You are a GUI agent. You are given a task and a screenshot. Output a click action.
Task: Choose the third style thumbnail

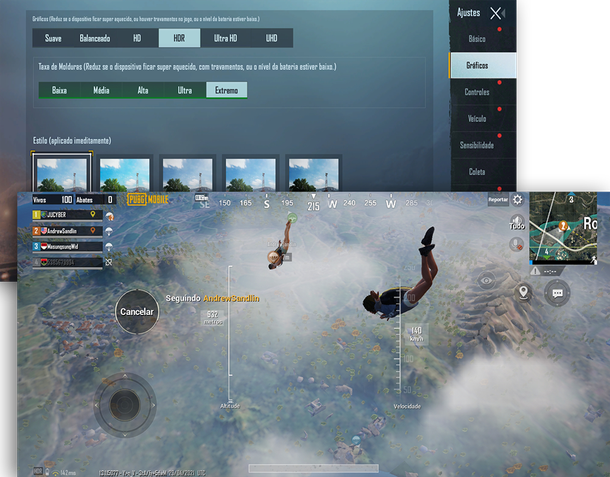(188, 174)
